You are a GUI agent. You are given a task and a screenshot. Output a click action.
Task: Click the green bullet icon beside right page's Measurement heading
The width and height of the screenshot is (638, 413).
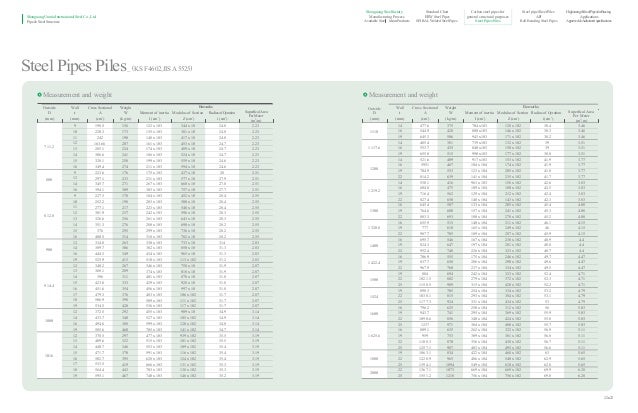365,94
